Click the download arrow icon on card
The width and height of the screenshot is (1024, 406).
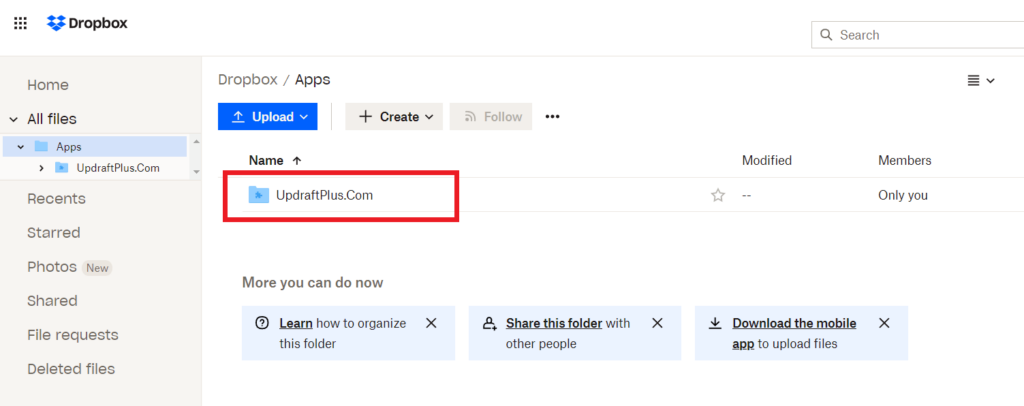tap(715, 322)
